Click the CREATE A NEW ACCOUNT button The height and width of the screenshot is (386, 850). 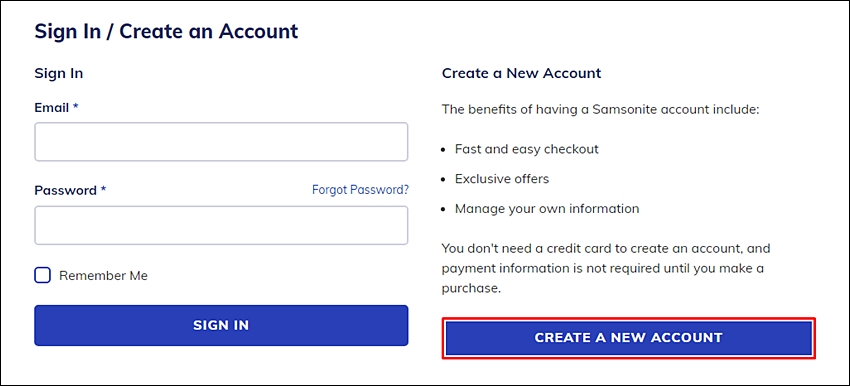(x=628, y=338)
